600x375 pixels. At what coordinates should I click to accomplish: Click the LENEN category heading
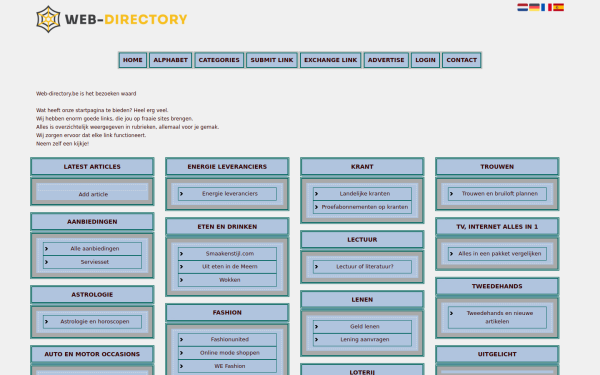pos(362,300)
